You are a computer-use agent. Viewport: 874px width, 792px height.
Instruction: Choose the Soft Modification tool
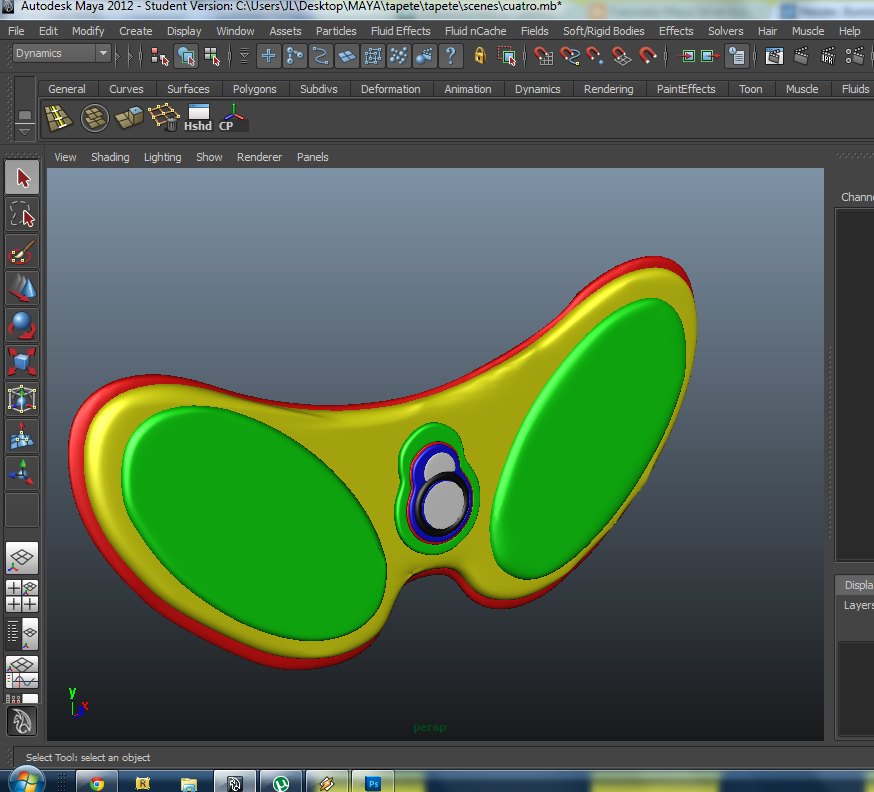point(22,435)
